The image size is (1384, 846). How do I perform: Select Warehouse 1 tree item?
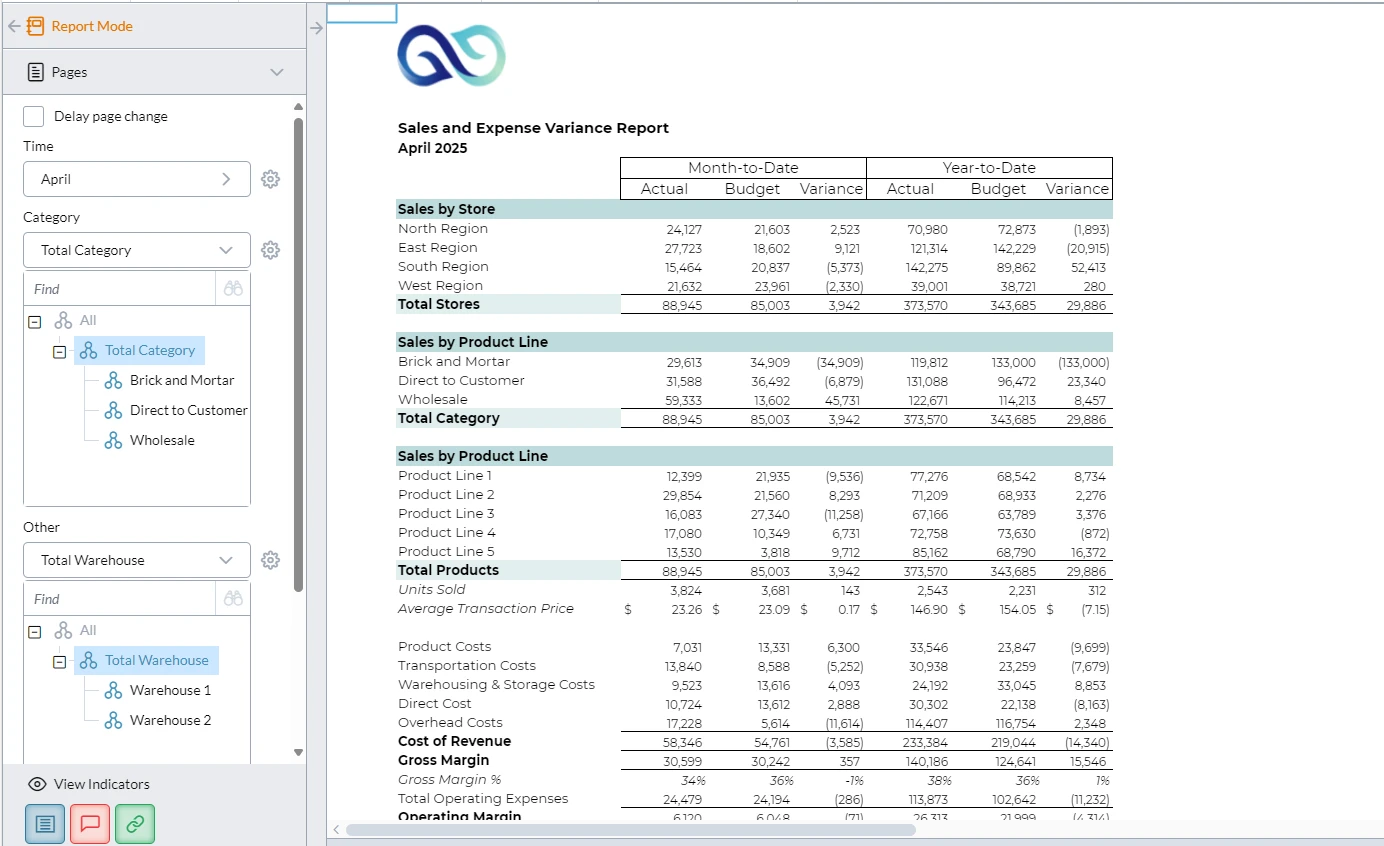tap(171, 690)
